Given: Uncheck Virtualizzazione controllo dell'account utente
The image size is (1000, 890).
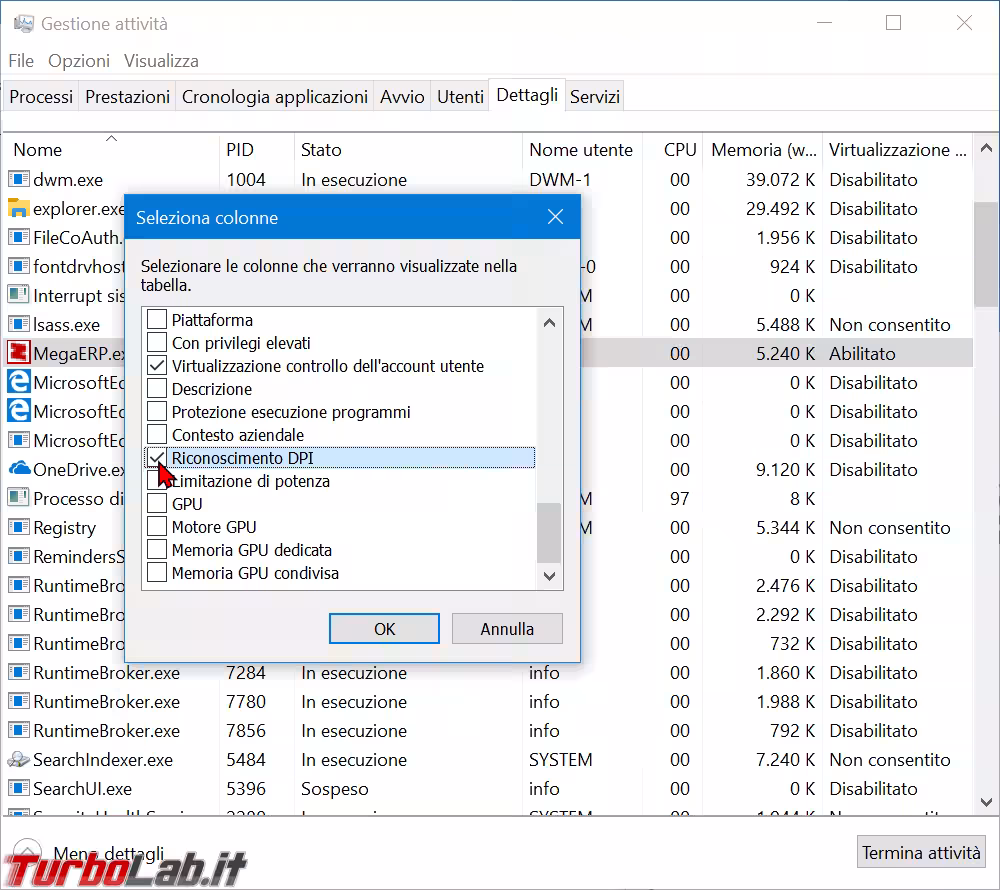Looking at the screenshot, I should [x=157, y=366].
